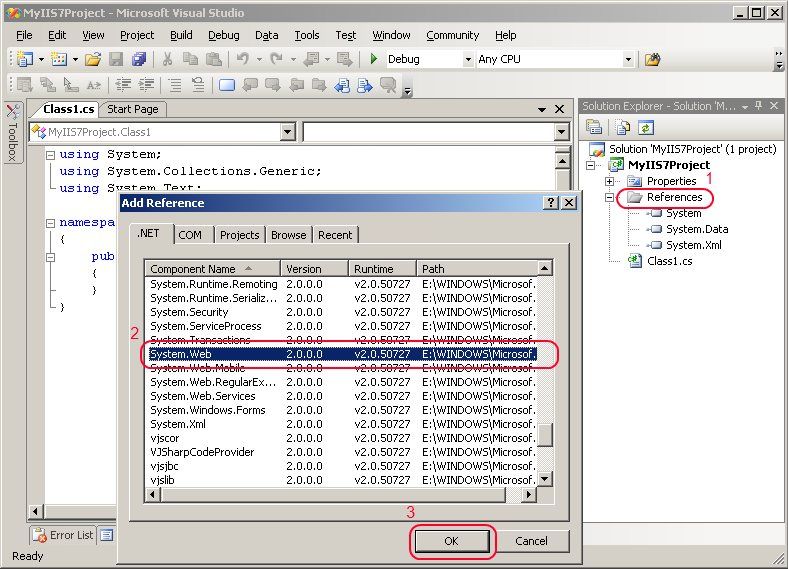This screenshot has height=569, width=788.
Task: Open the active files dropdown arrow in editor tabs
Action: pos(542,109)
